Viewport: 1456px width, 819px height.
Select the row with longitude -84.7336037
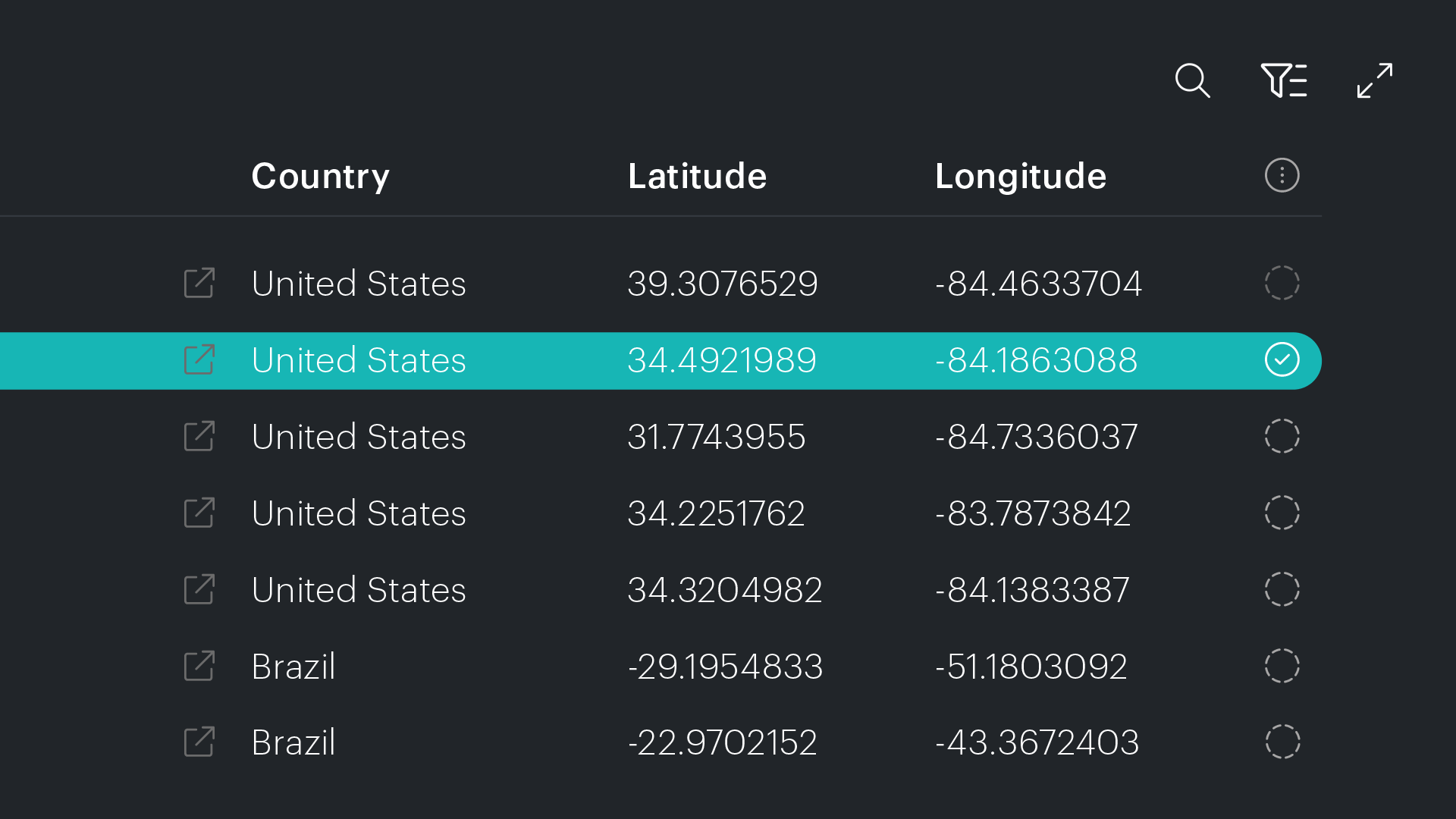click(x=1282, y=436)
